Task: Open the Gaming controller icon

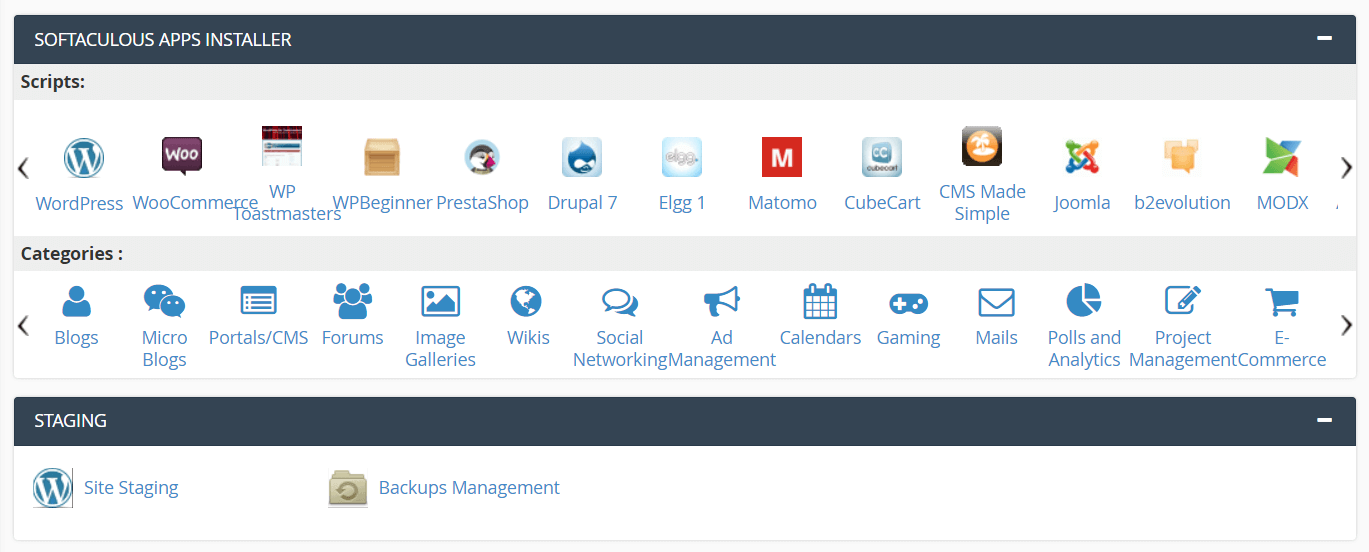Action: coord(908,302)
